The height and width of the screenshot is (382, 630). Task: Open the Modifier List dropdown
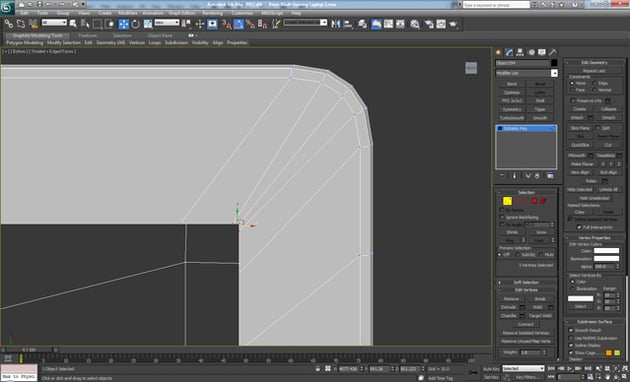coord(526,73)
